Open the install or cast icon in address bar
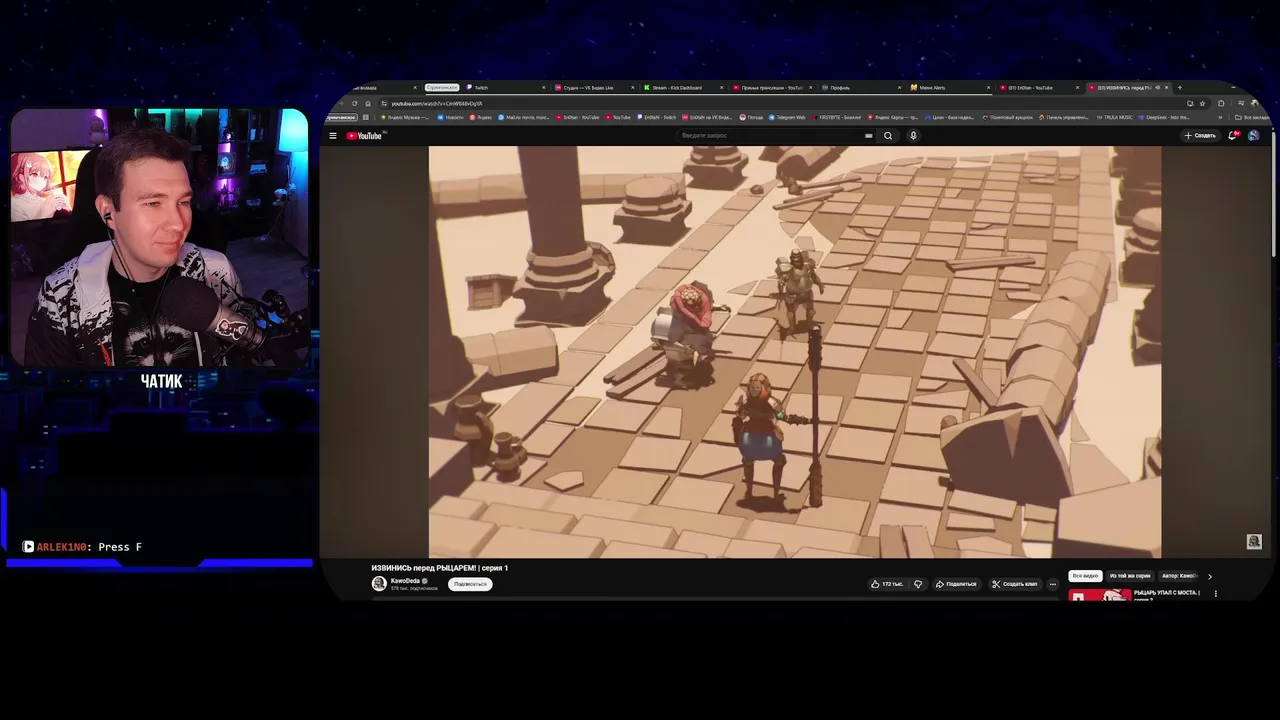 click(x=1190, y=103)
